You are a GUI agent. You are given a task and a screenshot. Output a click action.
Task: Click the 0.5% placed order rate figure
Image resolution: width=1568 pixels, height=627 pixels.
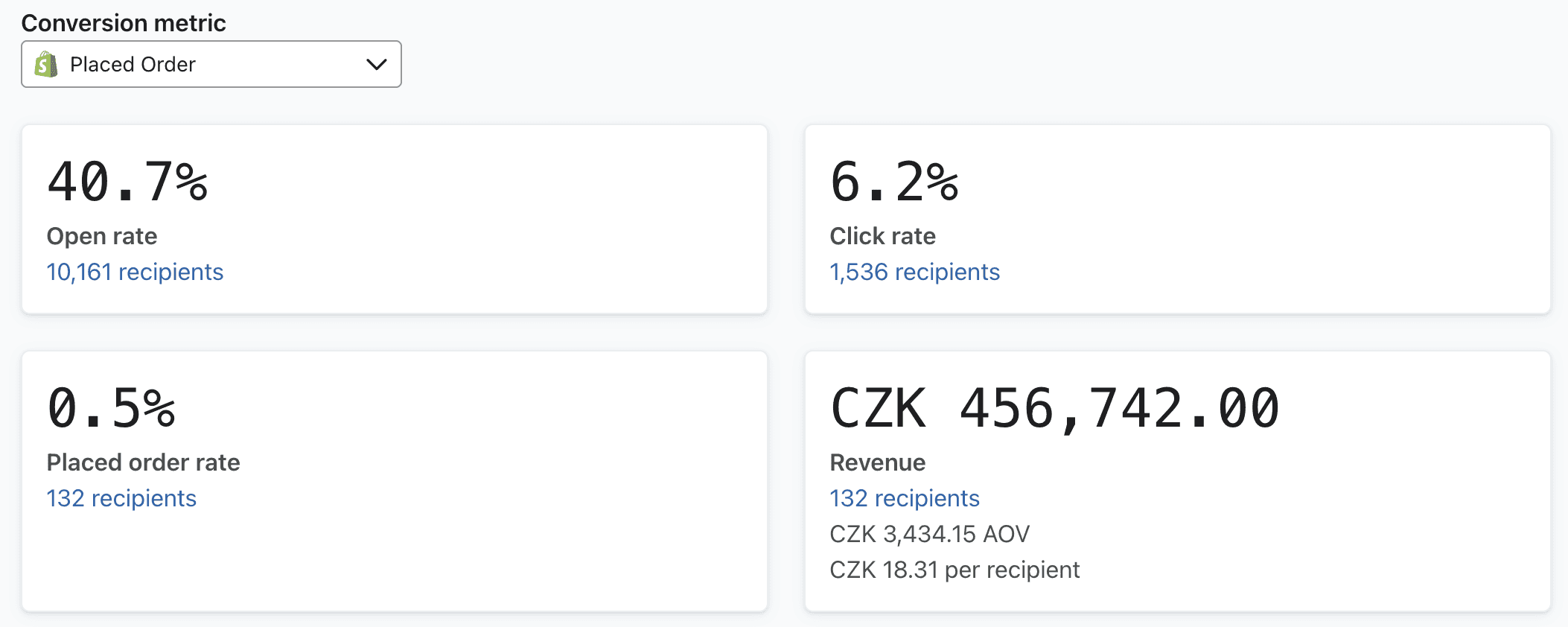112,408
